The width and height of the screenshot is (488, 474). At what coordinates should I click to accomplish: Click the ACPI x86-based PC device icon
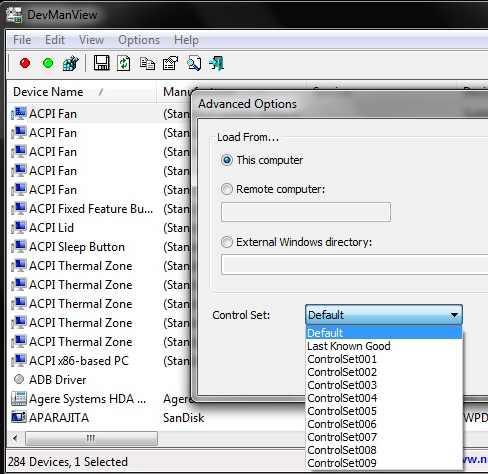click(19, 360)
